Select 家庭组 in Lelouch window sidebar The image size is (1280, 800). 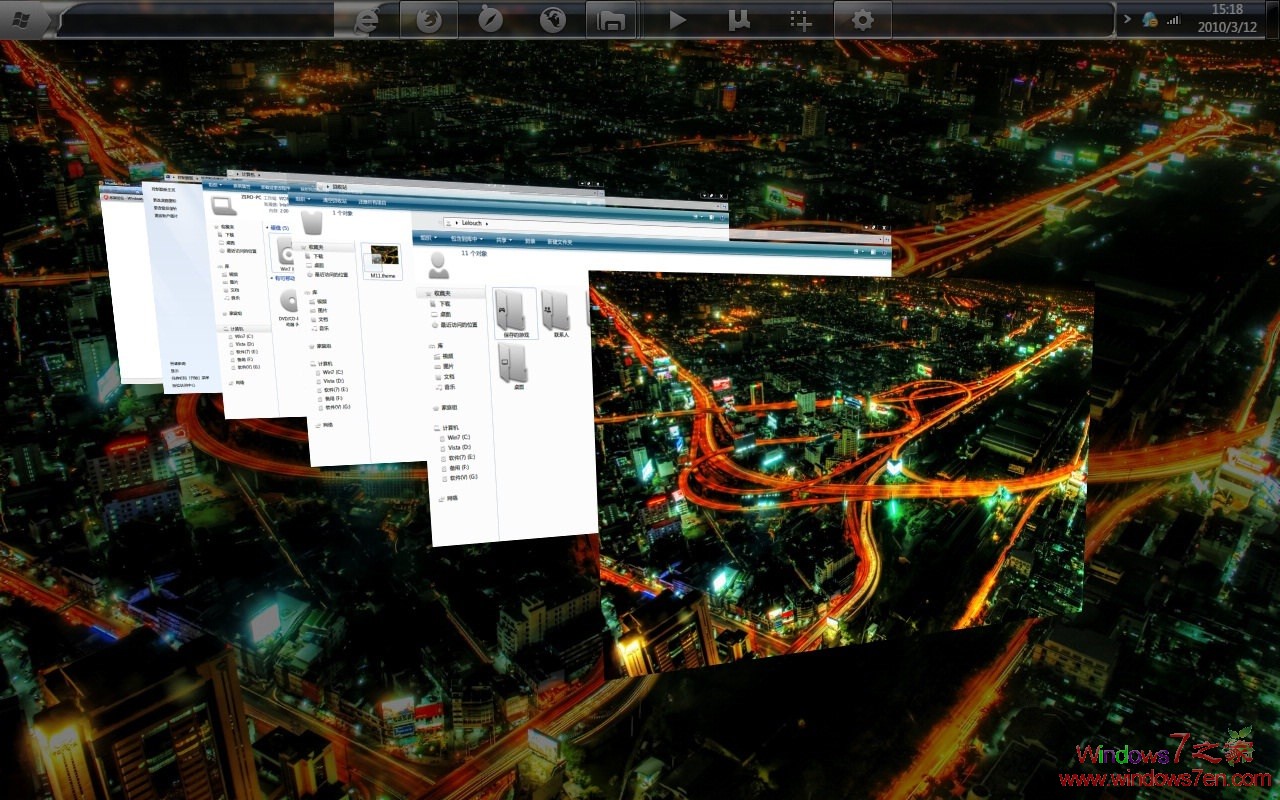[x=445, y=408]
